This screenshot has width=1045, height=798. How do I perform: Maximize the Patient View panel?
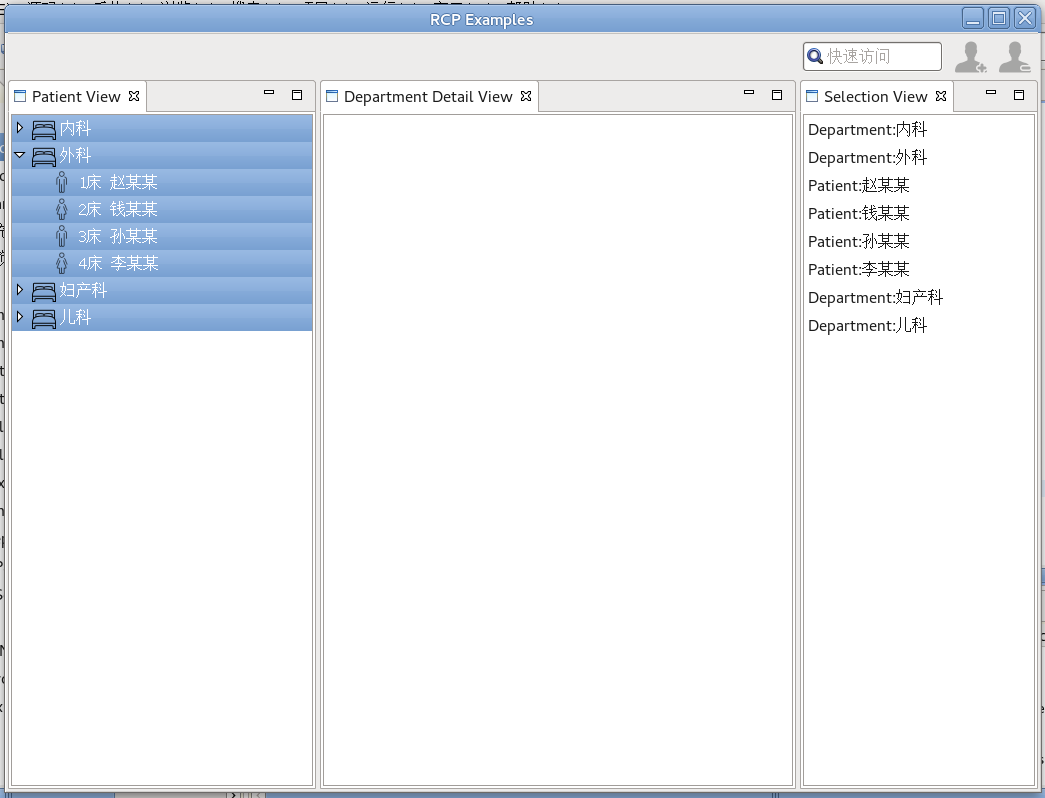pos(297,95)
